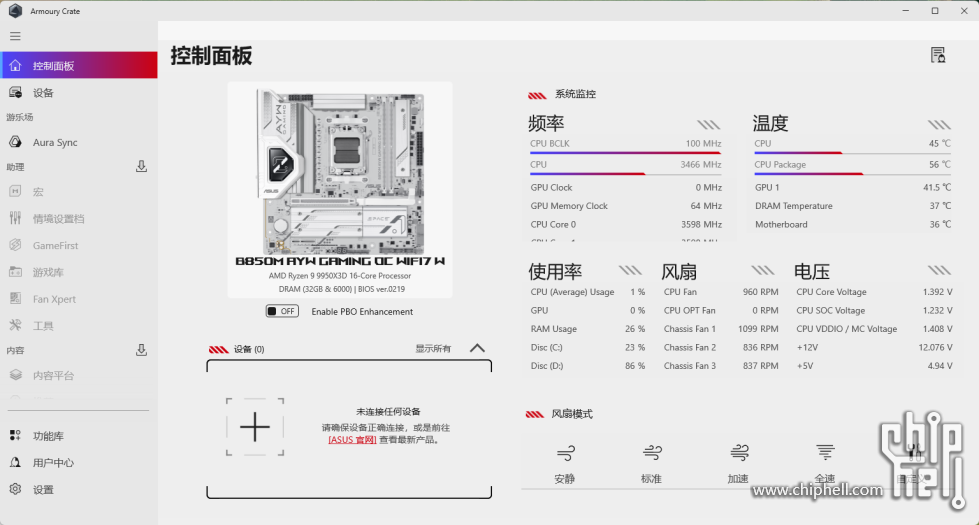The width and height of the screenshot is (979, 525).
Task: Click the home icon for 控制面板
Action: (16, 66)
